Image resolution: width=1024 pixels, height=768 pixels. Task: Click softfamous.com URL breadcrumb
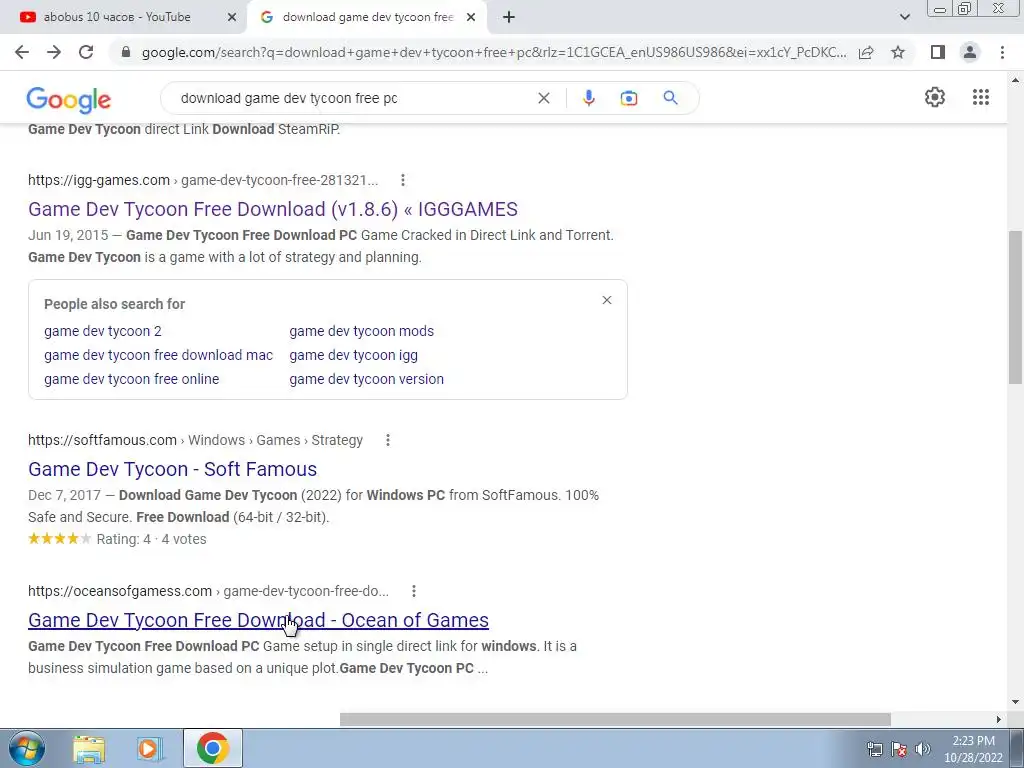coord(195,440)
